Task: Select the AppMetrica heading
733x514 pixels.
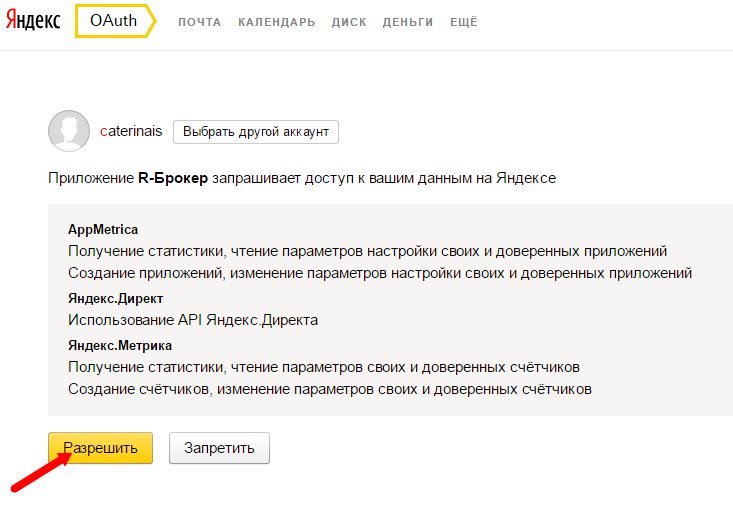Action: tap(103, 229)
